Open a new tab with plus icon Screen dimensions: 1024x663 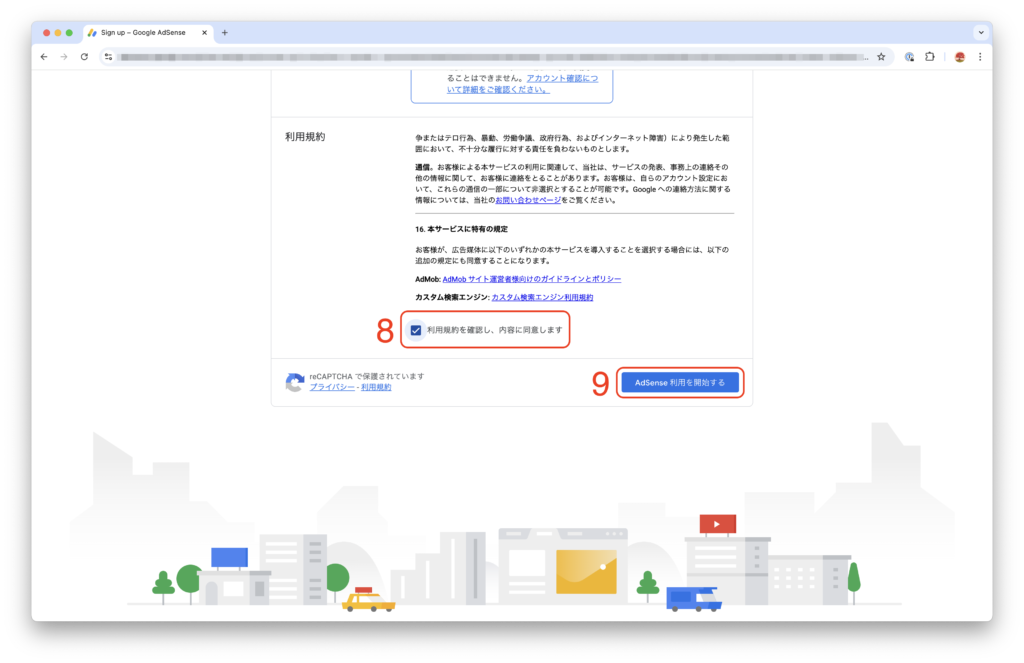point(225,33)
